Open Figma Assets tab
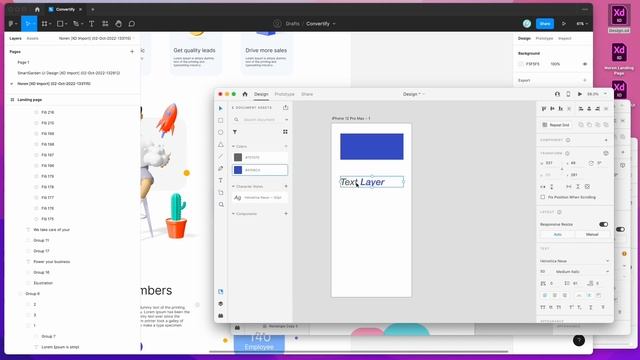640x360 pixels. (32, 38)
